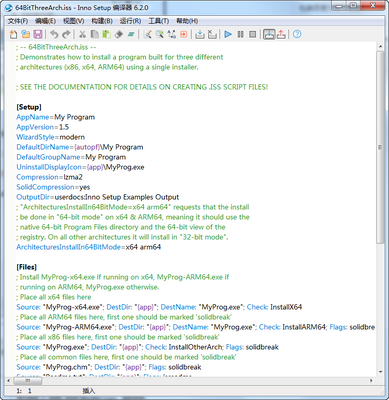
Task: Open the 工具(T) menu
Action: point(159,21)
